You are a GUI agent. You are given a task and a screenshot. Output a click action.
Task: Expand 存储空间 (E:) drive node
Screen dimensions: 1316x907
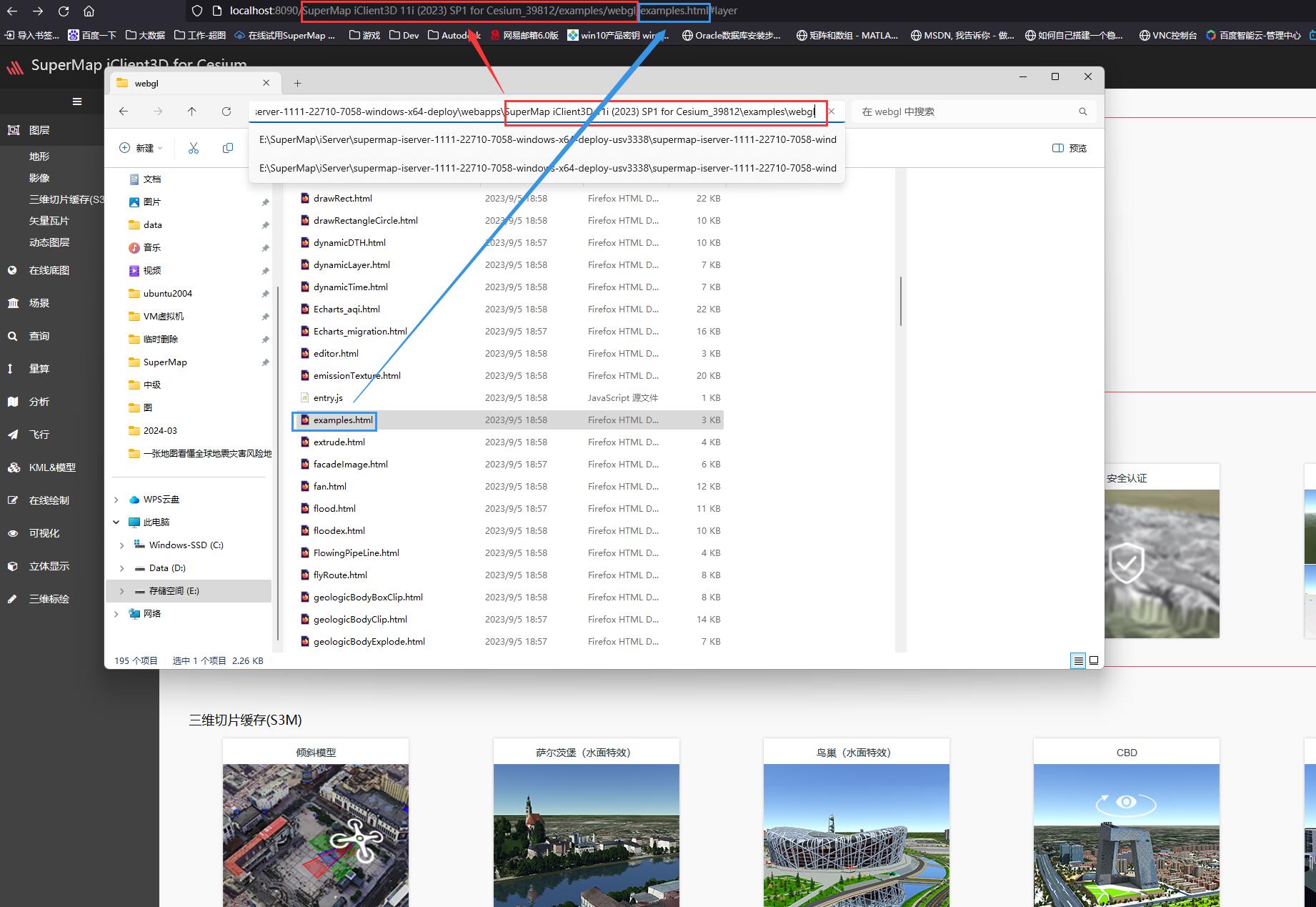[121, 590]
